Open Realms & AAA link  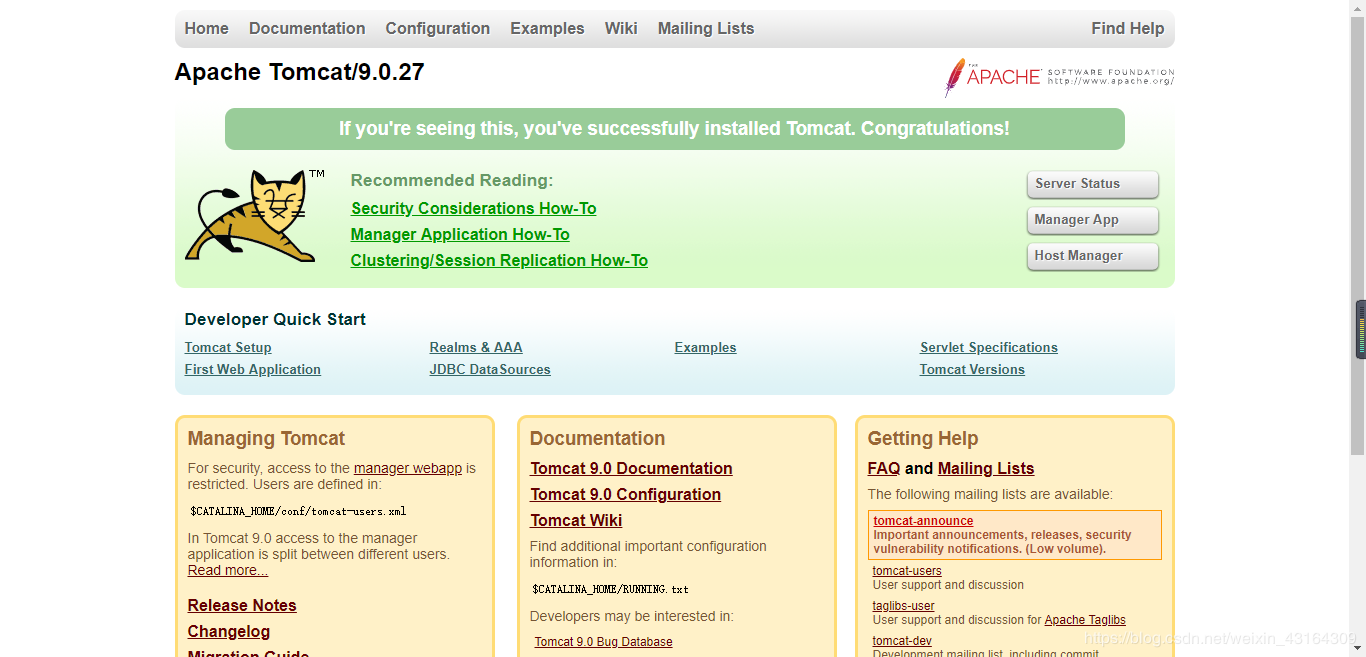tap(476, 347)
